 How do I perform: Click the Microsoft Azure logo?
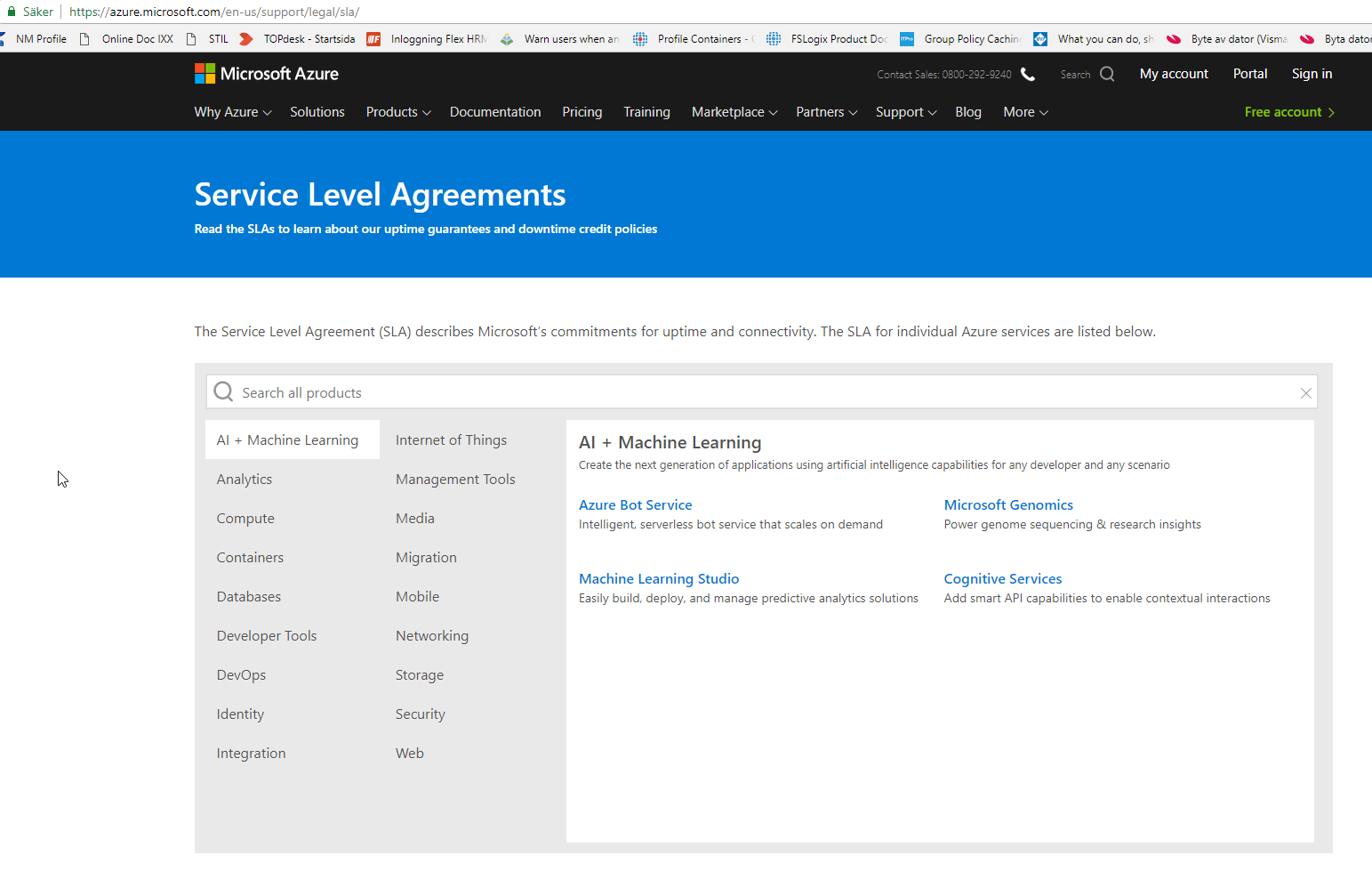click(x=267, y=74)
